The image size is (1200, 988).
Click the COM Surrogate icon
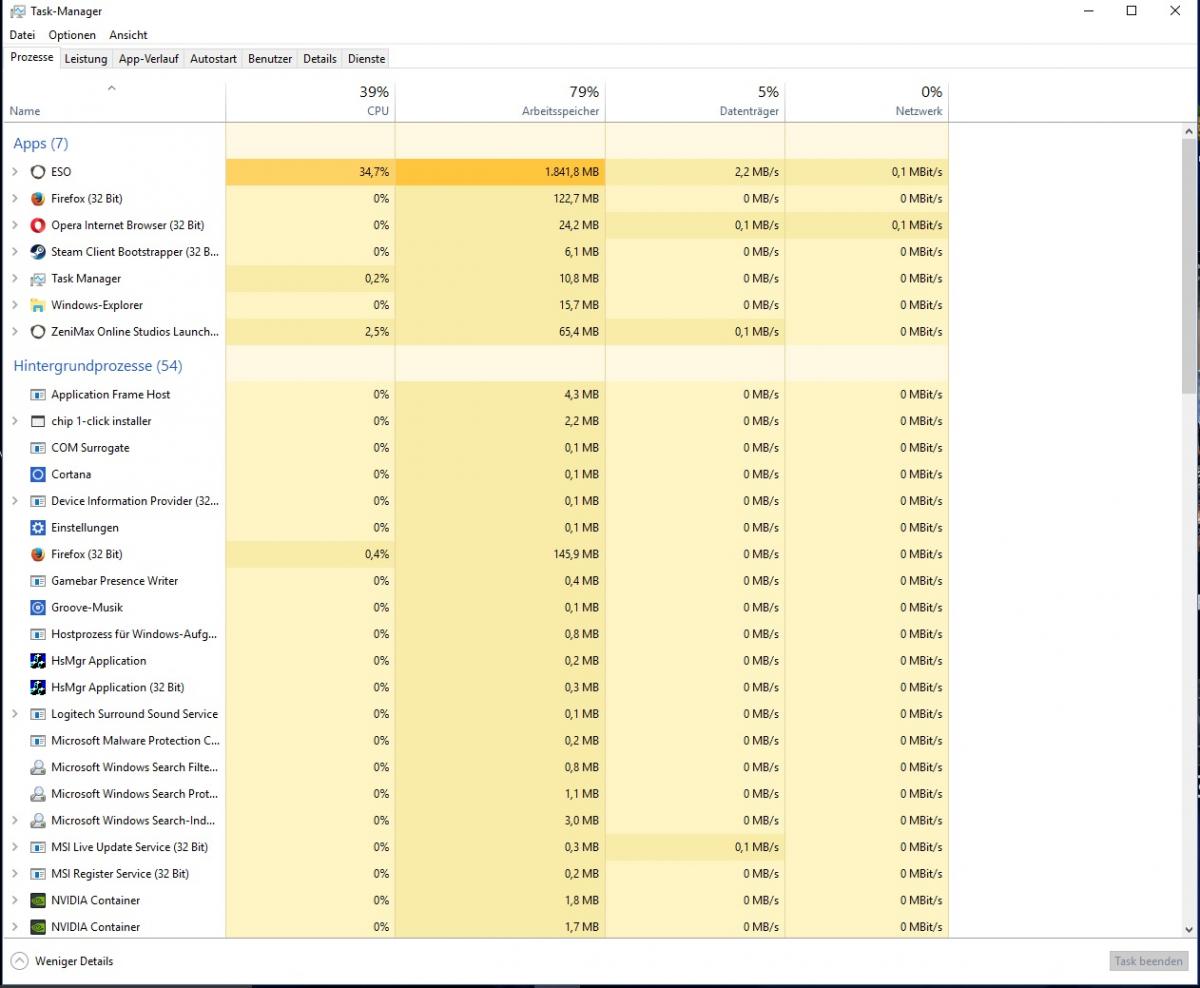click(x=38, y=448)
